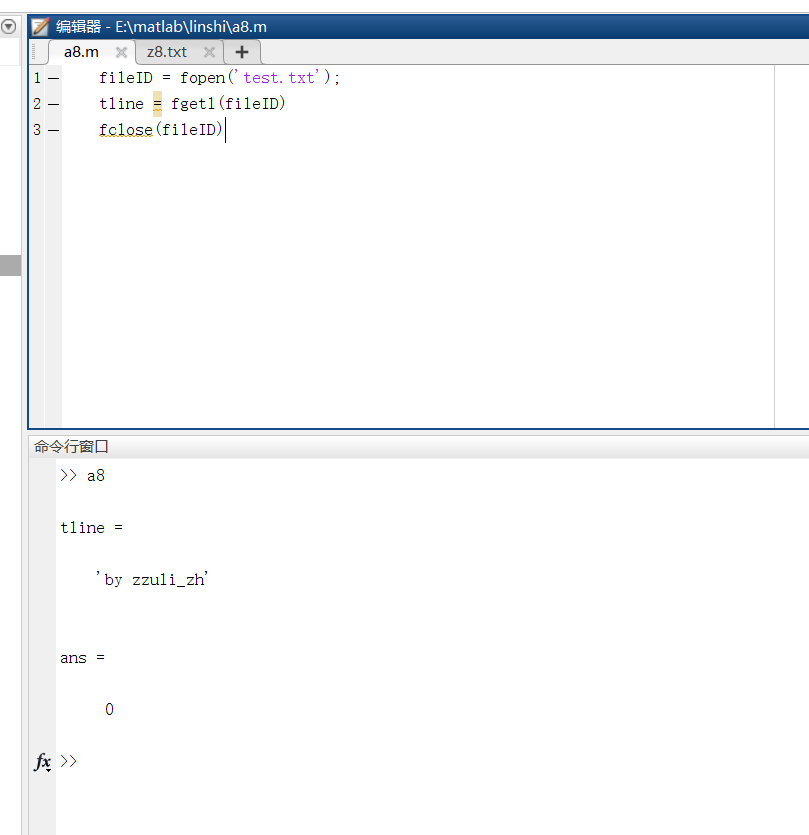Click the highlighted equals sign warning on line 2
This screenshot has height=835, width=809.
click(158, 104)
